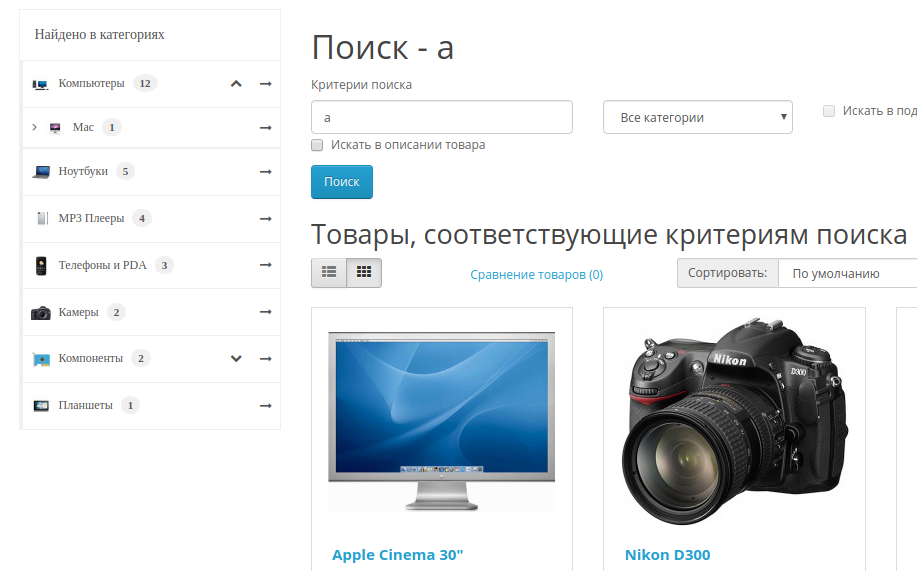Click the Телефоны и PDA phone icon
The width and height of the screenshot is (917, 571).
pyautogui.click(x=41, y=266)
